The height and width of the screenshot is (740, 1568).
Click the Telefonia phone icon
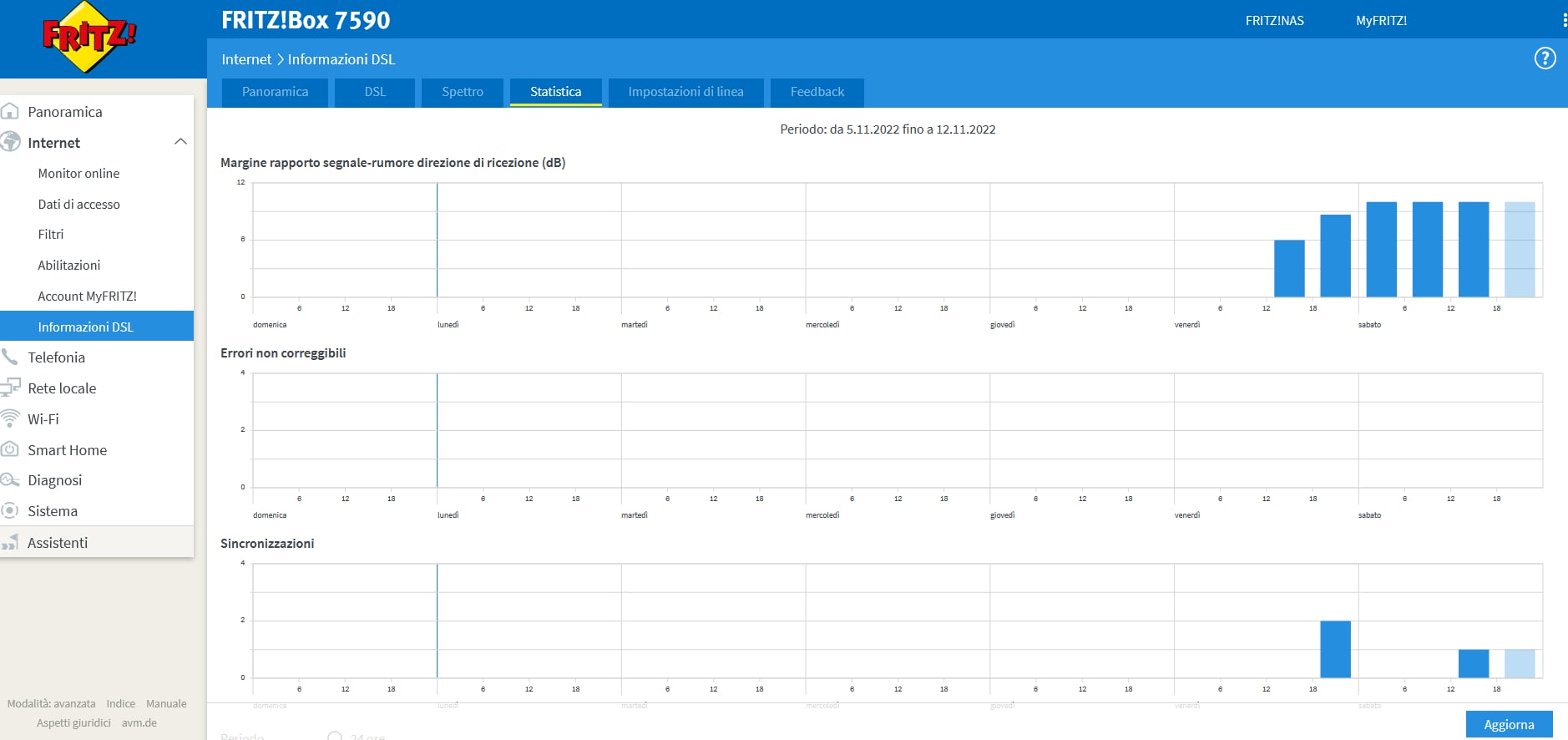pyautogui.click(x=10, y=357)
